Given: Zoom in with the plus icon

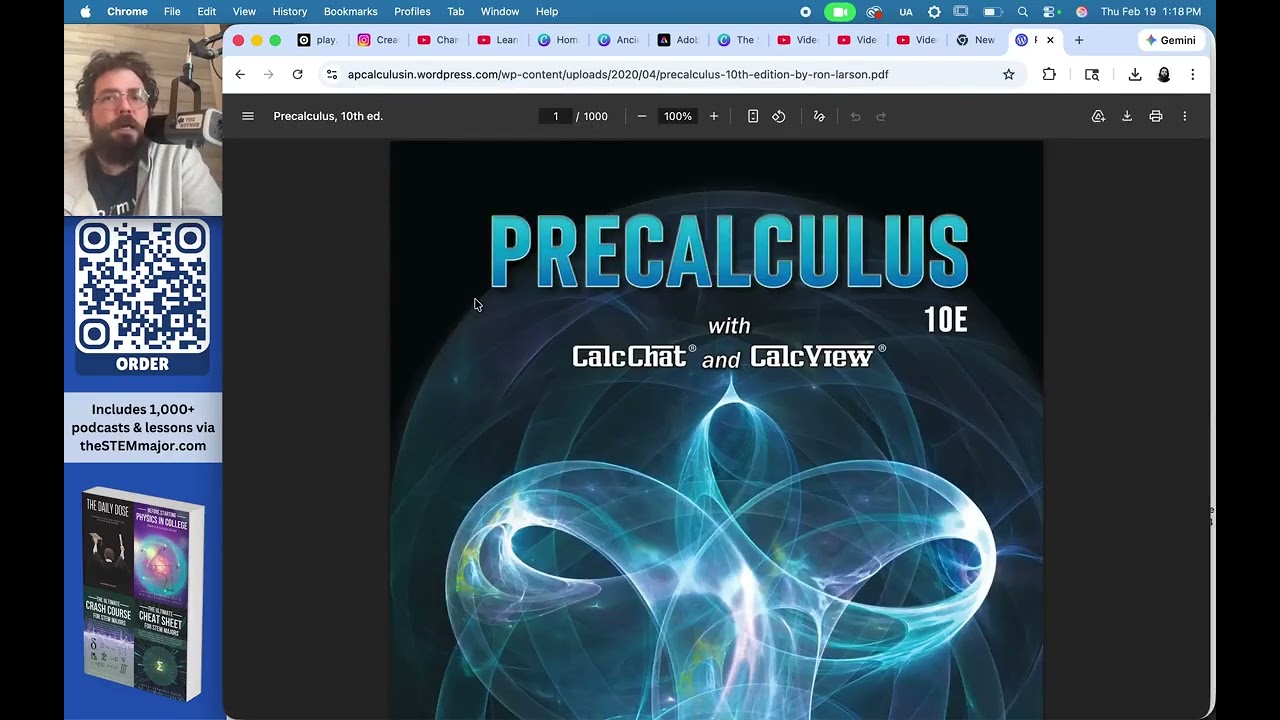Looking at the screenshot, I should [714, 116].
